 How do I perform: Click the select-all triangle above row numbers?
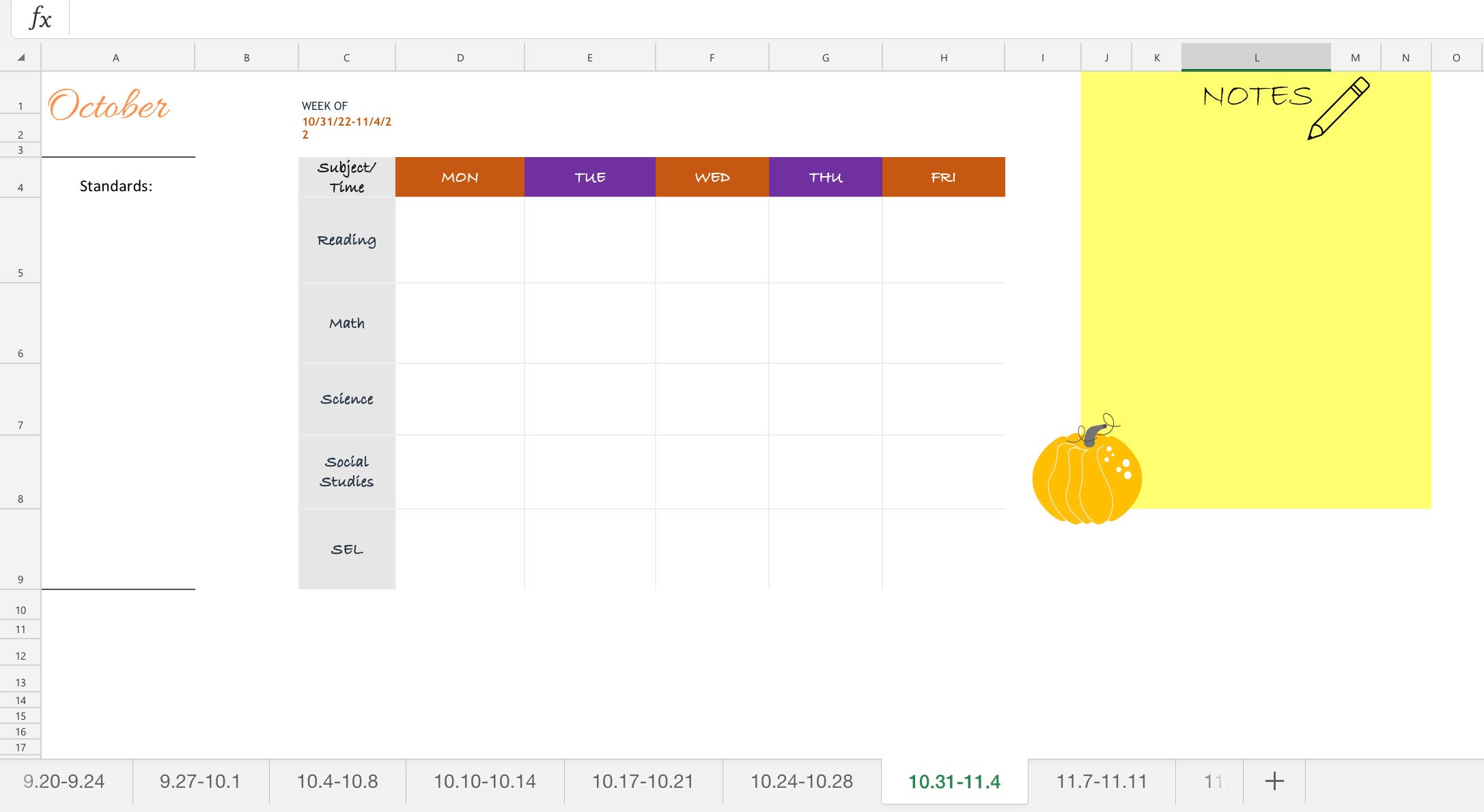(21, 57)
